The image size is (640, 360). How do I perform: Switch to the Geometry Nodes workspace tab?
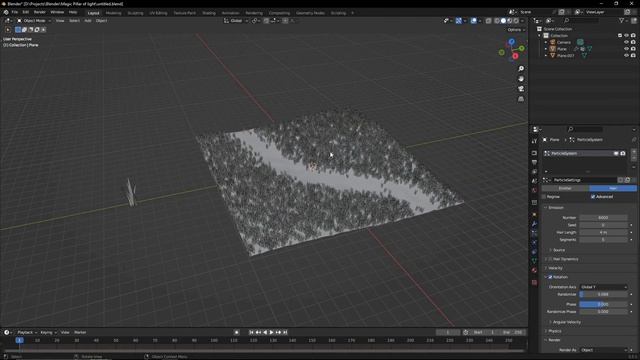click(310, 13)
